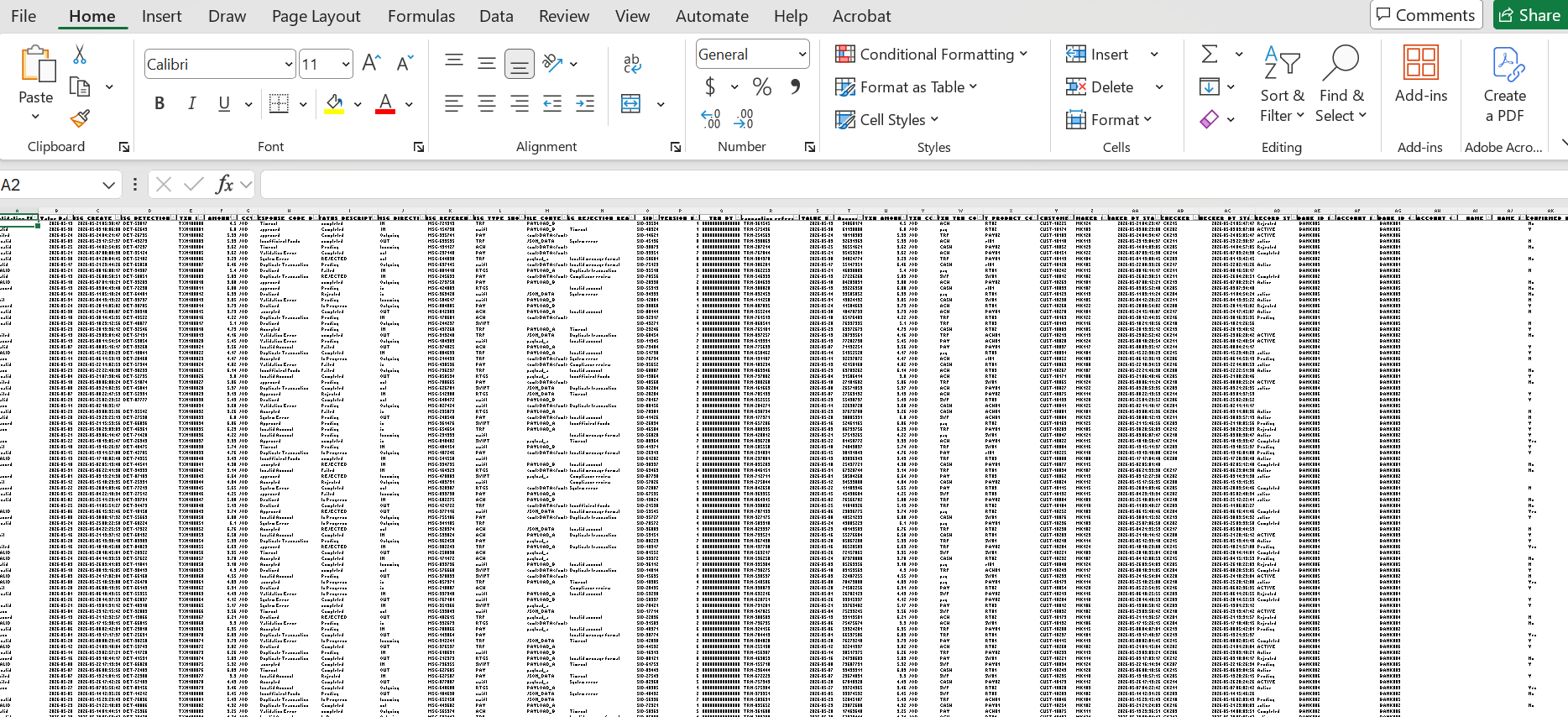Click the Decrease Indent icon

[552, 103]
